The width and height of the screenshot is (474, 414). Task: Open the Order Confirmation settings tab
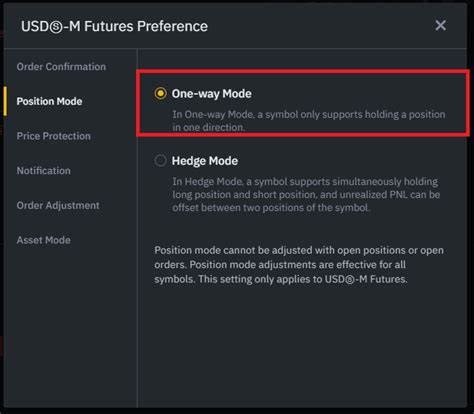(61, 67)
